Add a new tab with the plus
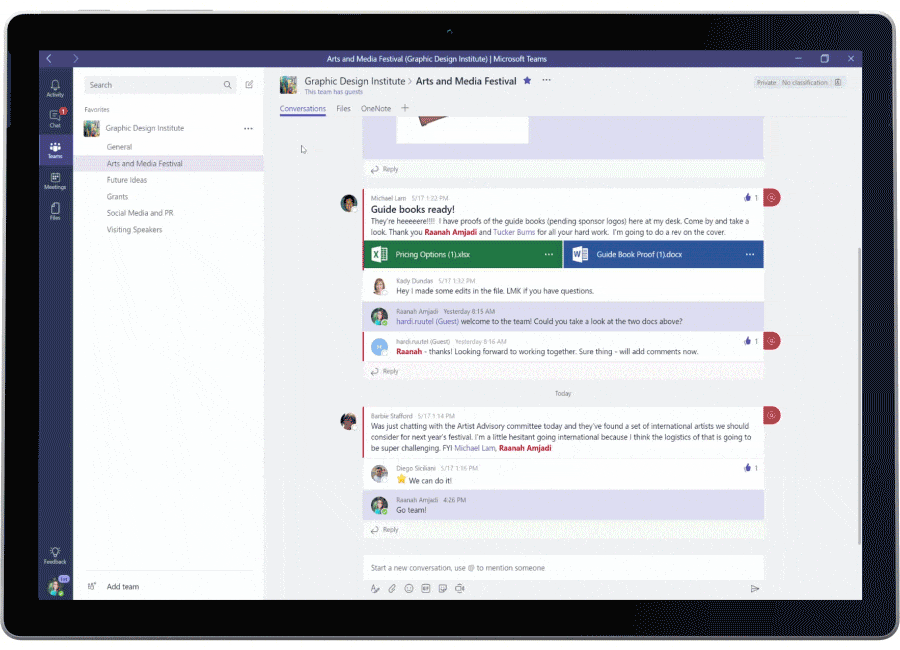The width and height of the screenshot is (900, 650). (405, 108)
